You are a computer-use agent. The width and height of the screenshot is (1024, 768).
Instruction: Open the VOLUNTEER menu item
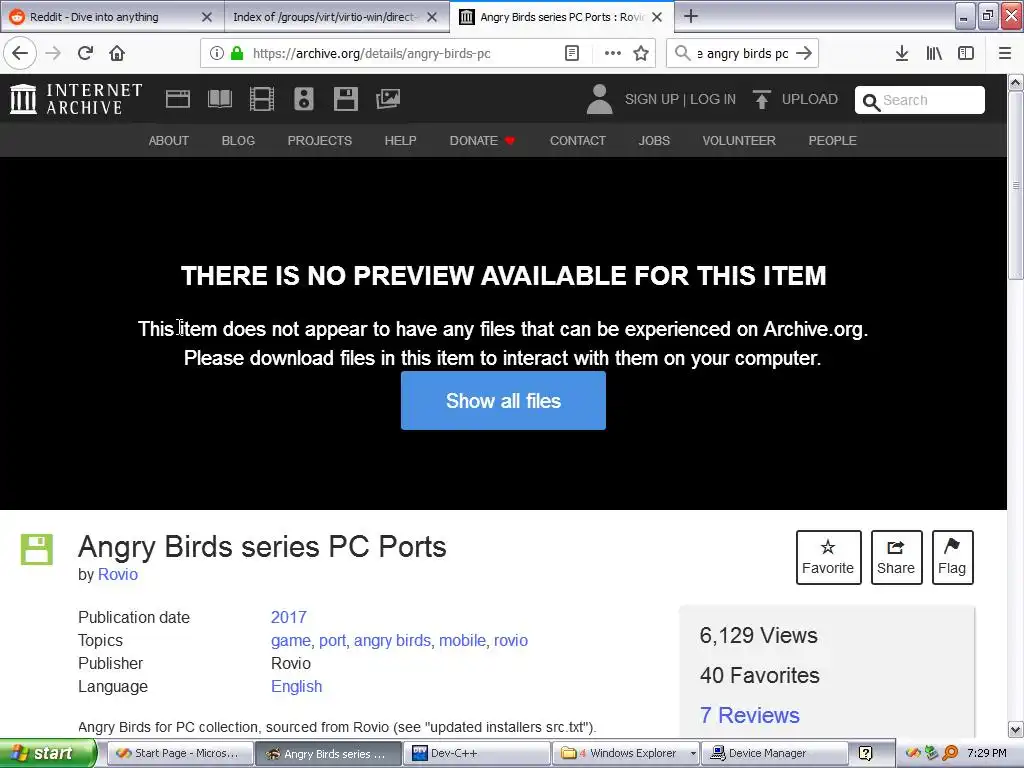tap(739, 140)
